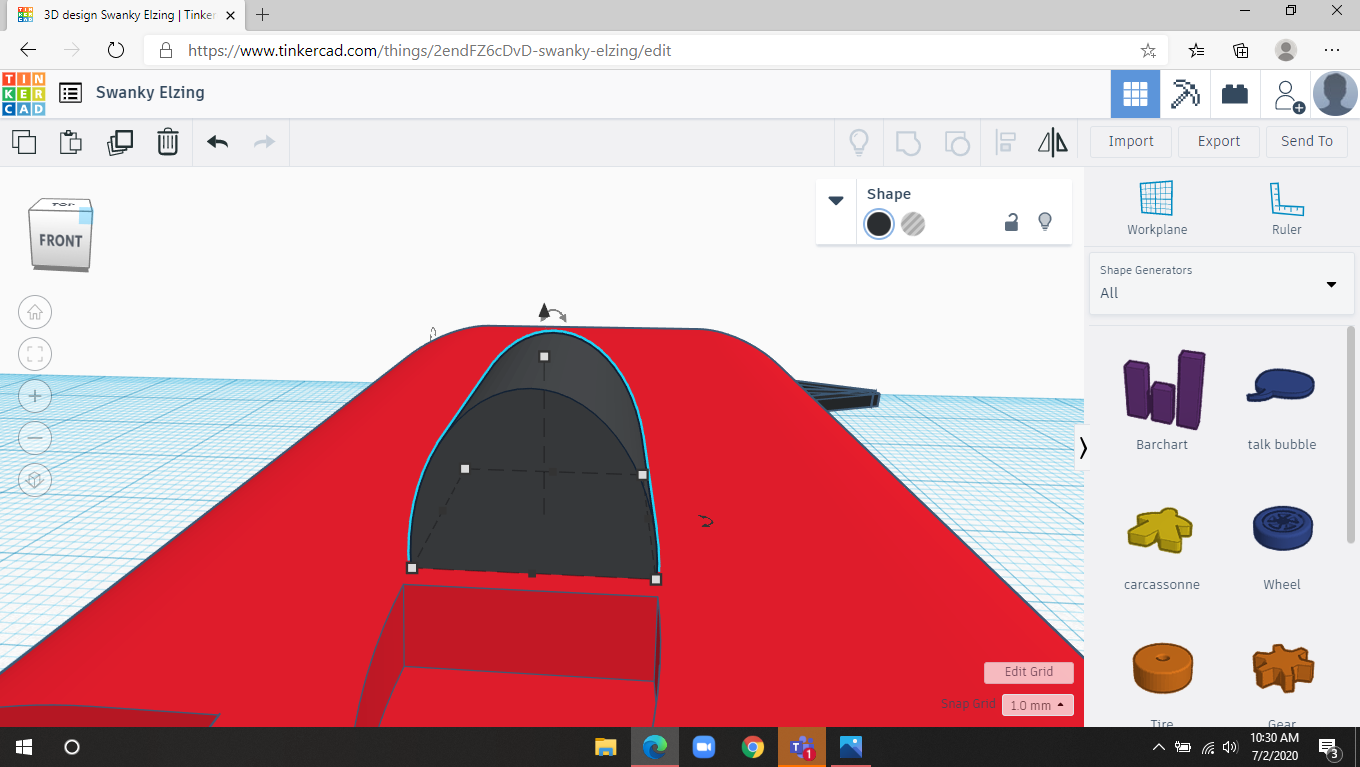Screen dimensions: 1360x767
Task: Duplicate the selected shape
Action: (x=120, y=142)
